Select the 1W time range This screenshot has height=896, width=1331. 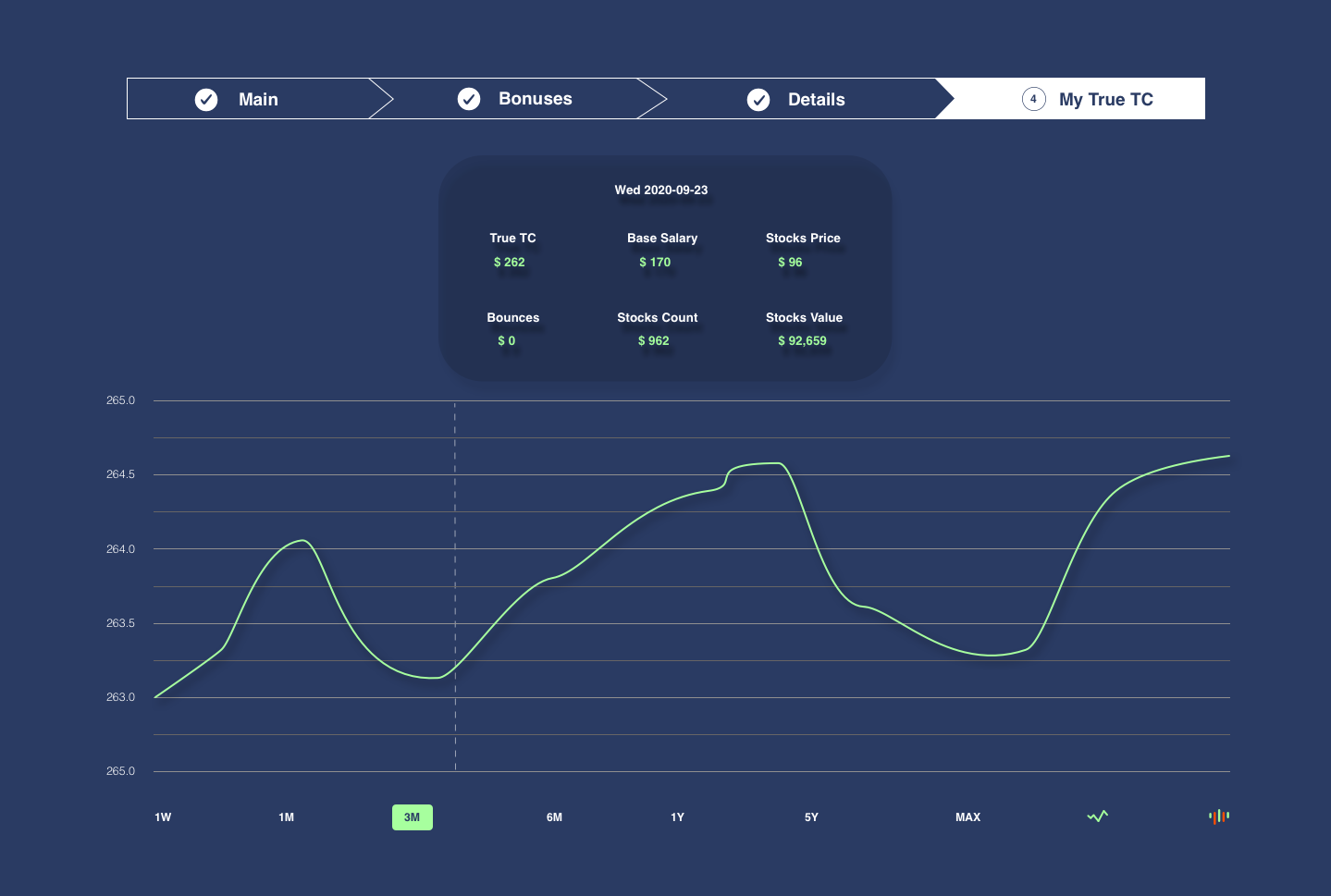163,817
